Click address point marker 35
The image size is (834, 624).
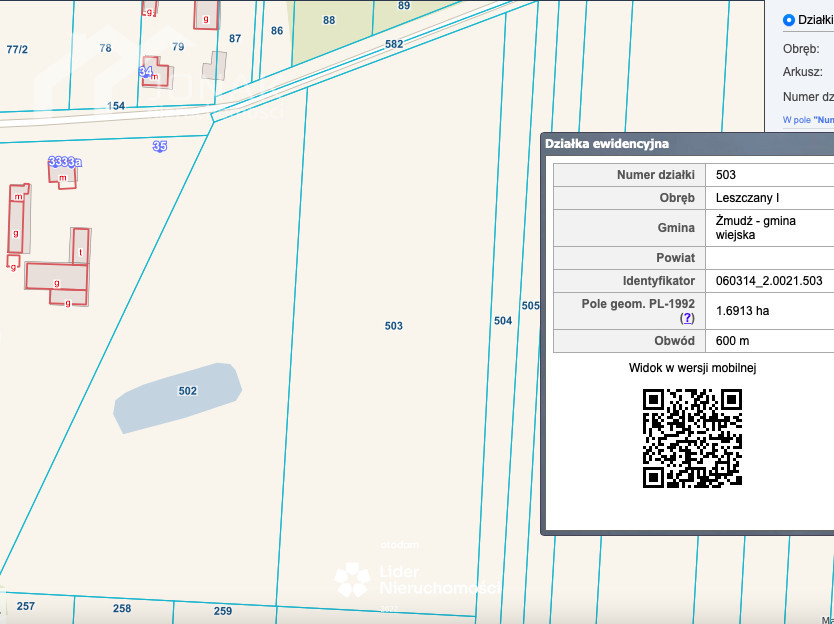click(160, 146)
